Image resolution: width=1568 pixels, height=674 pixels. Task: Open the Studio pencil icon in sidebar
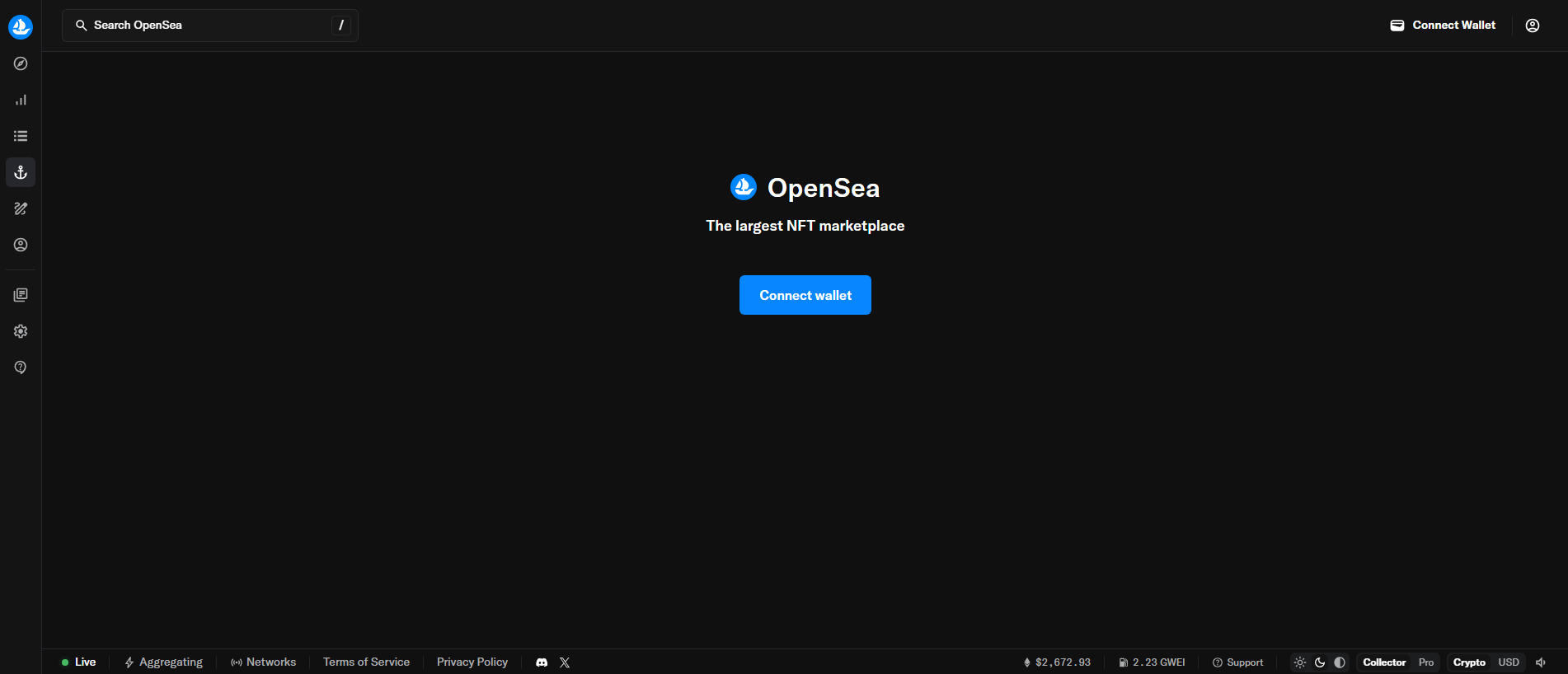(x=21, y=208)
